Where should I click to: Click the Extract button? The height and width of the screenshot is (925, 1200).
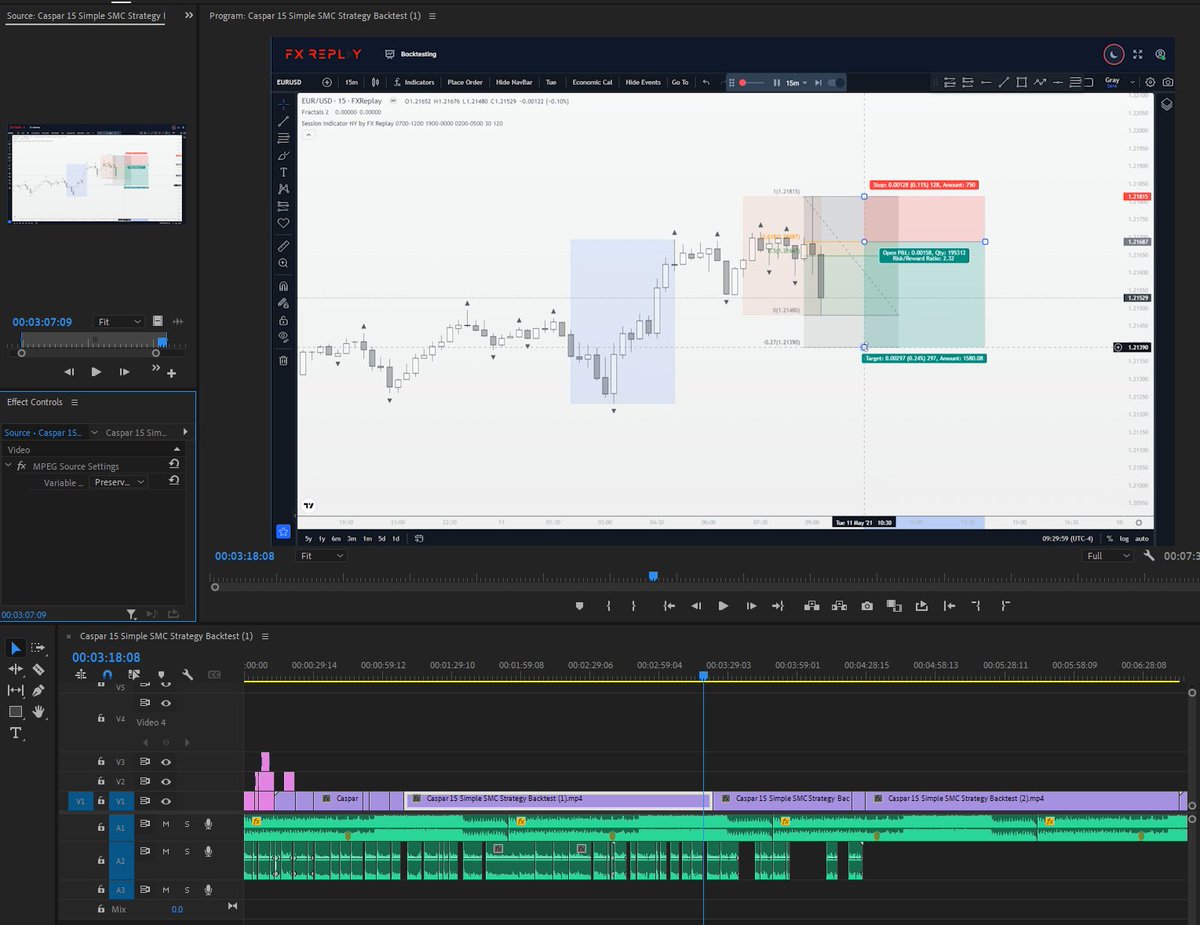pos(839,606)
